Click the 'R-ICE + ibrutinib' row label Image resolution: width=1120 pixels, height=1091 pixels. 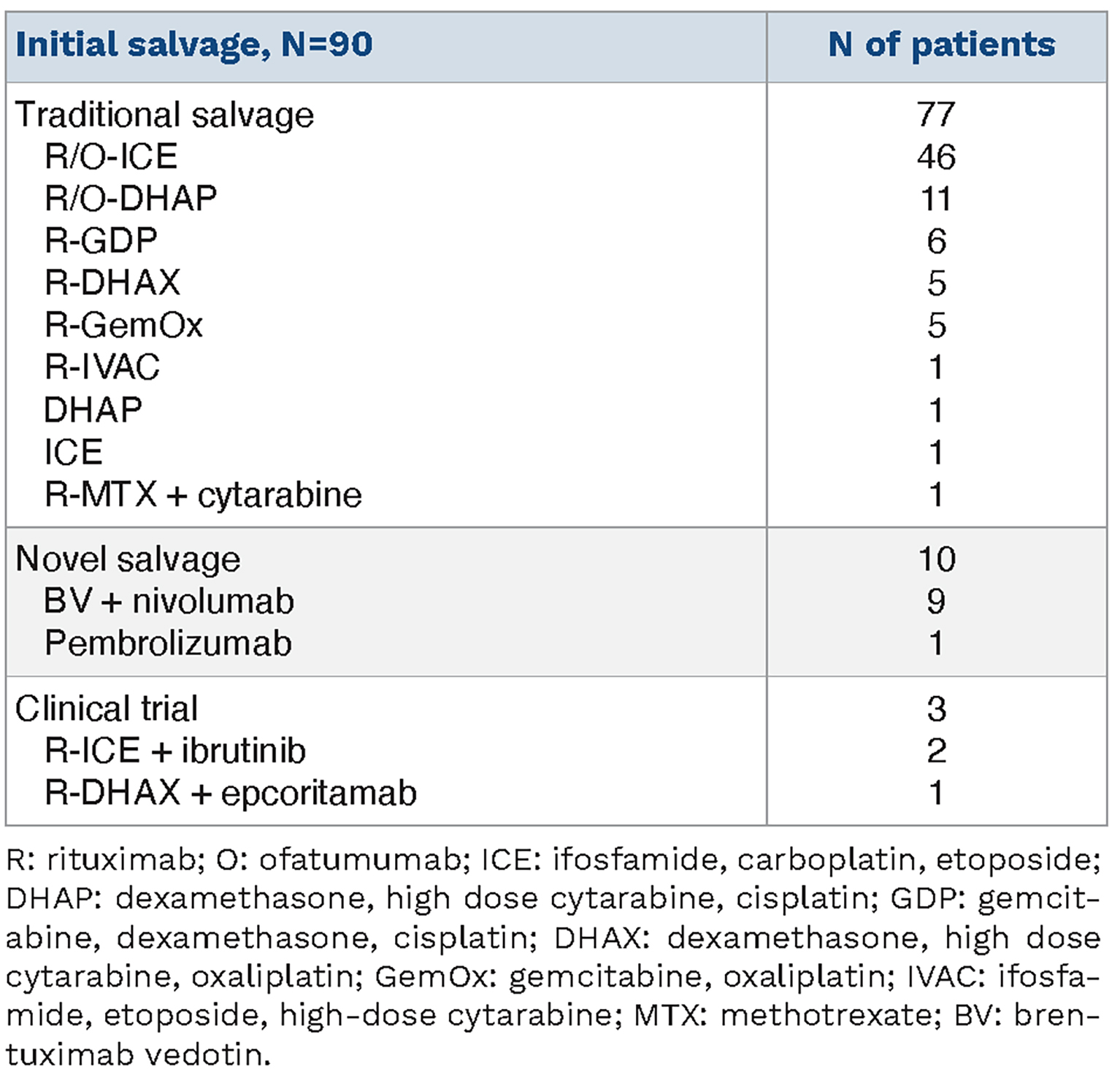click(x=175, y=751)
